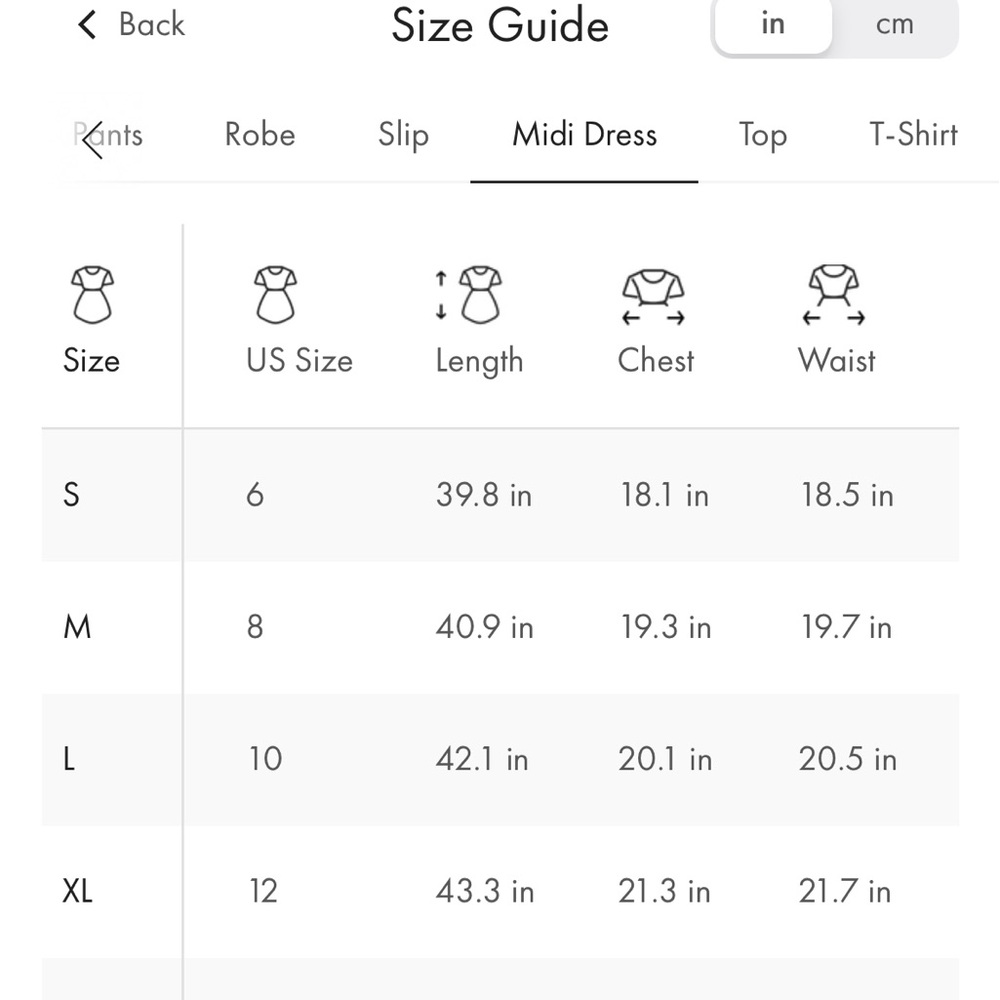Select the S size row
Screen dimensions: 1000x1000
click(x=500, y=495)
